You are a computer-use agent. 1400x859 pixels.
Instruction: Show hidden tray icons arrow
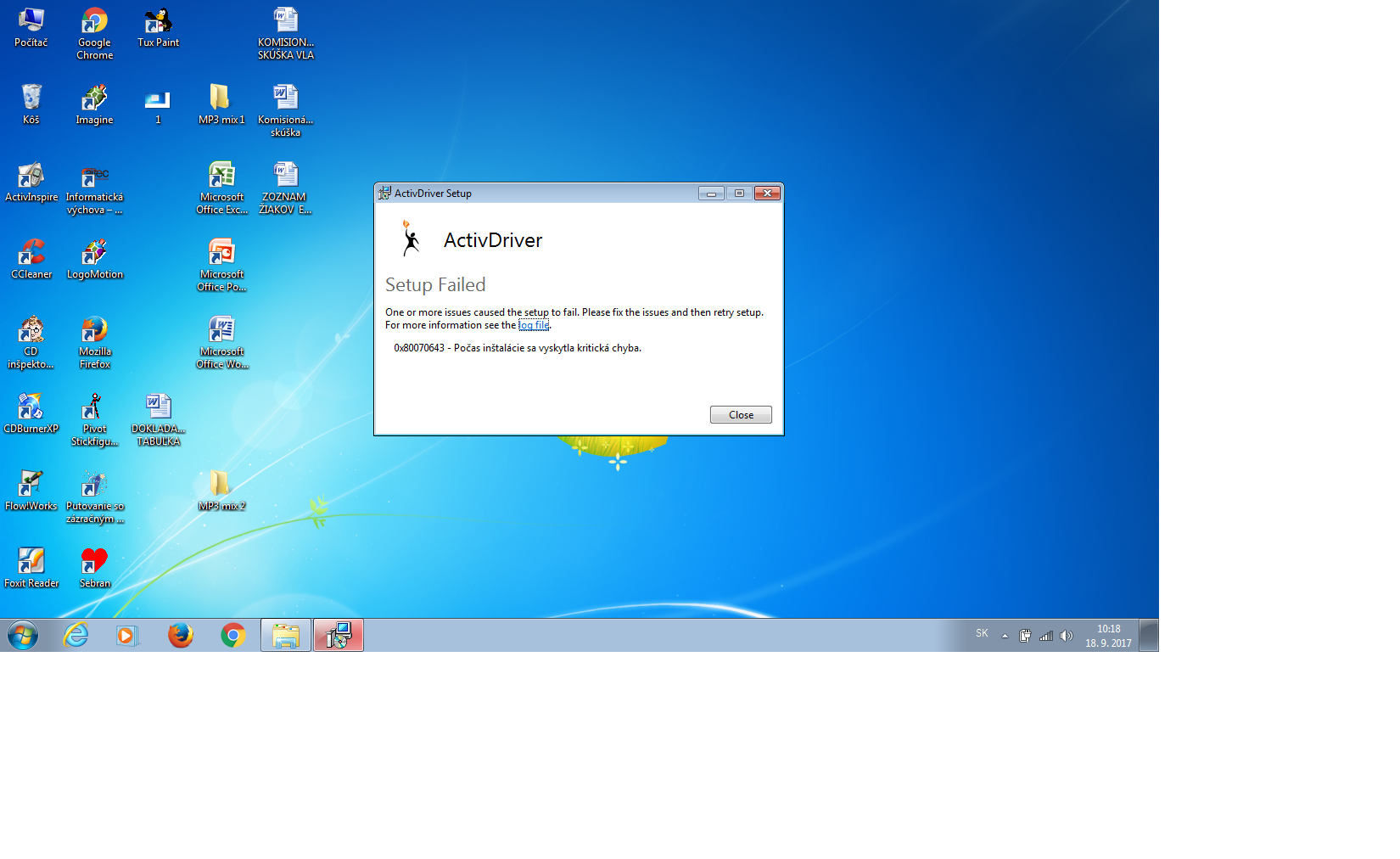[x=1005, y=635]
